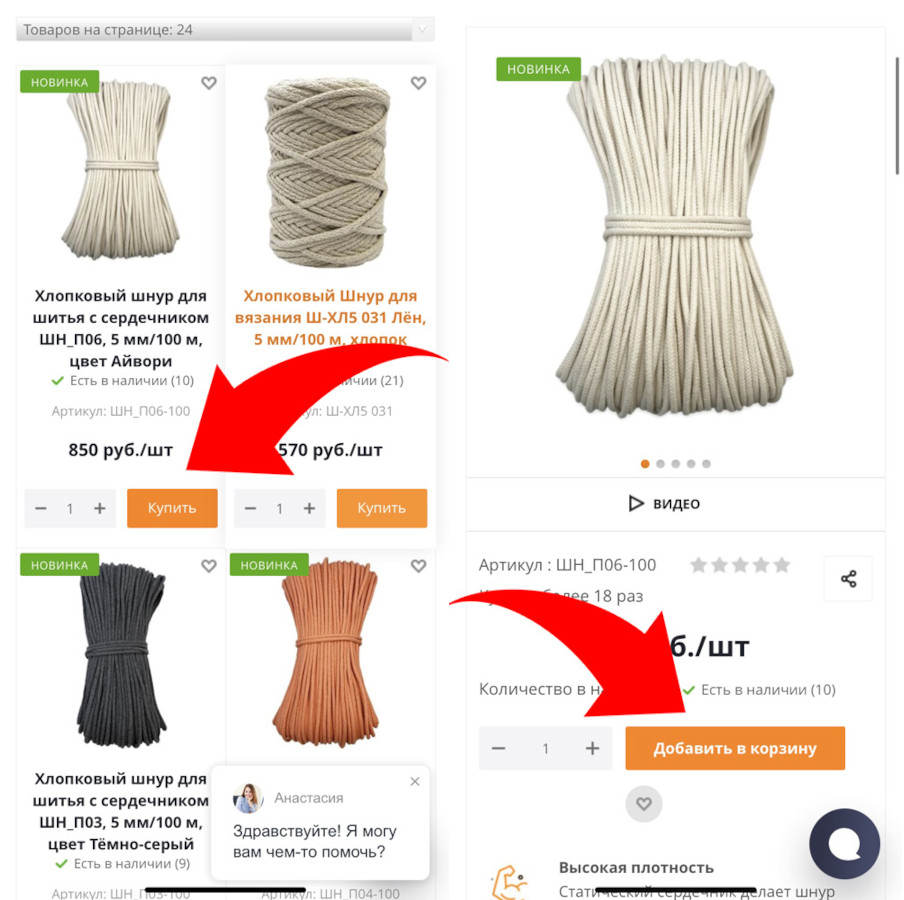Image resolution: width=904 pixels, height=900 pixels.
Task: Expand 'Товаров на странице: 24' dropdown
Action: [x=225, y=29]
